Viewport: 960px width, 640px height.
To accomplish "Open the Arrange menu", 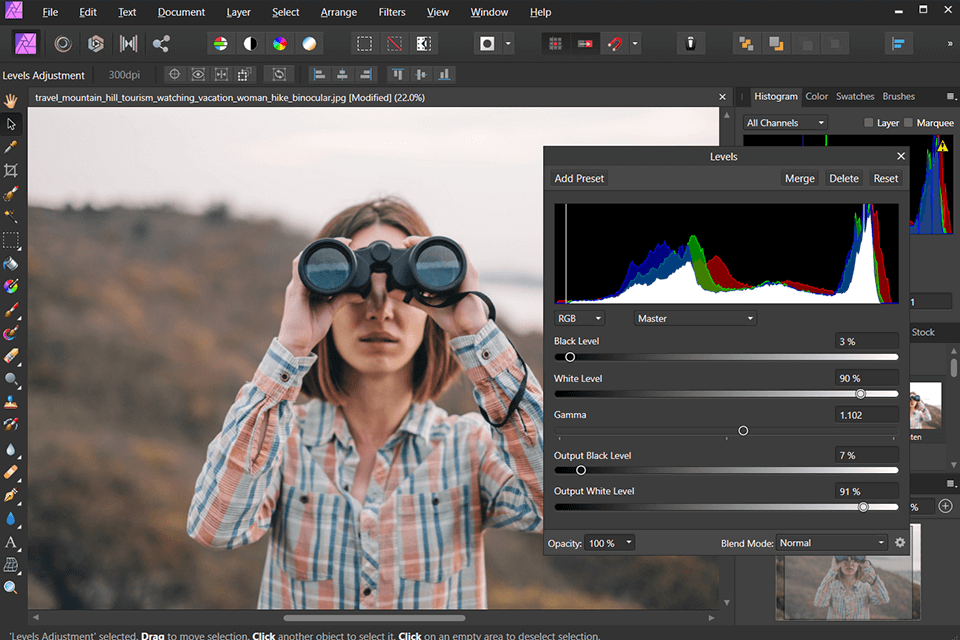I will (x=339, y=12).
